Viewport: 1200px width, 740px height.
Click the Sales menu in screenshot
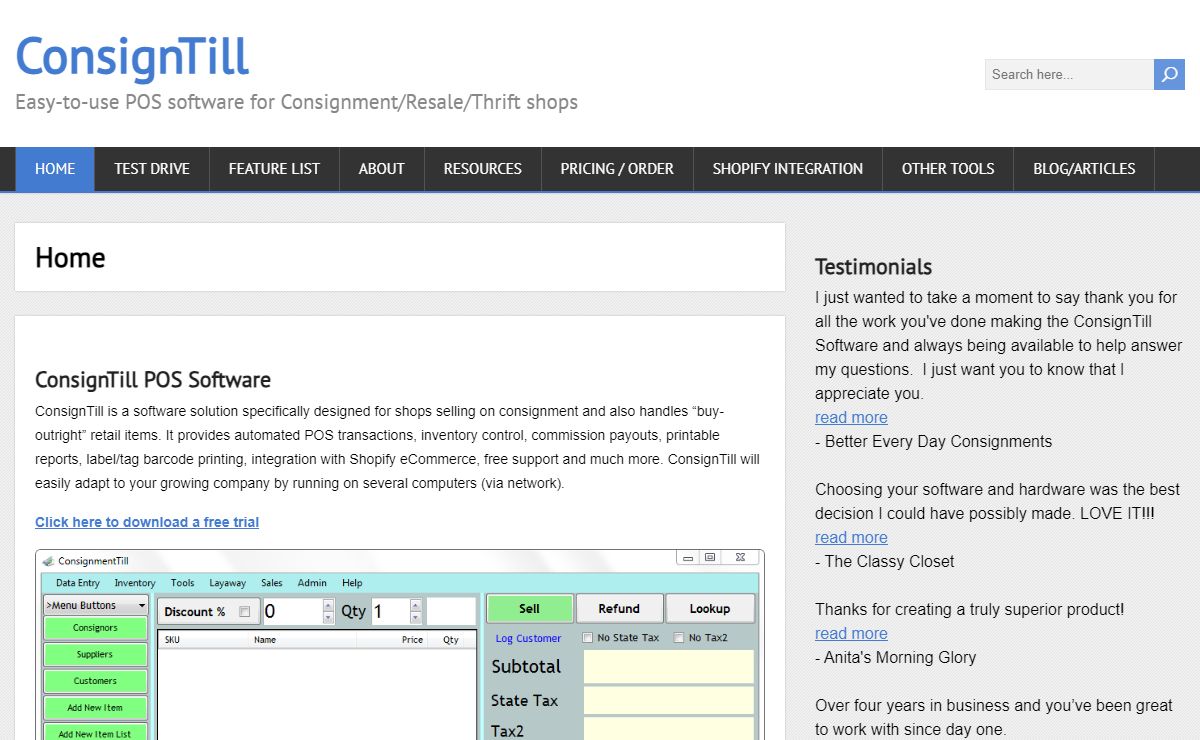click(272, 583)
